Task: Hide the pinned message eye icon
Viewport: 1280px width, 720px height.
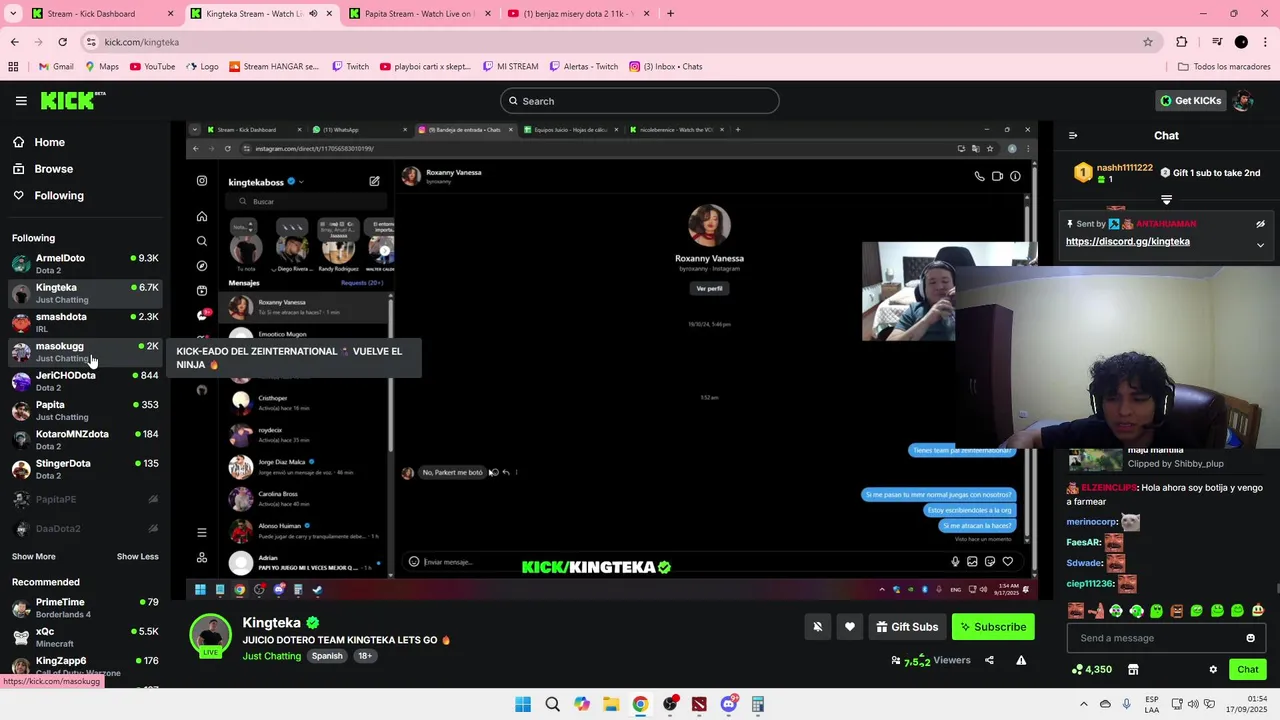Action: pyautogui.click(x=1260, y=224)
